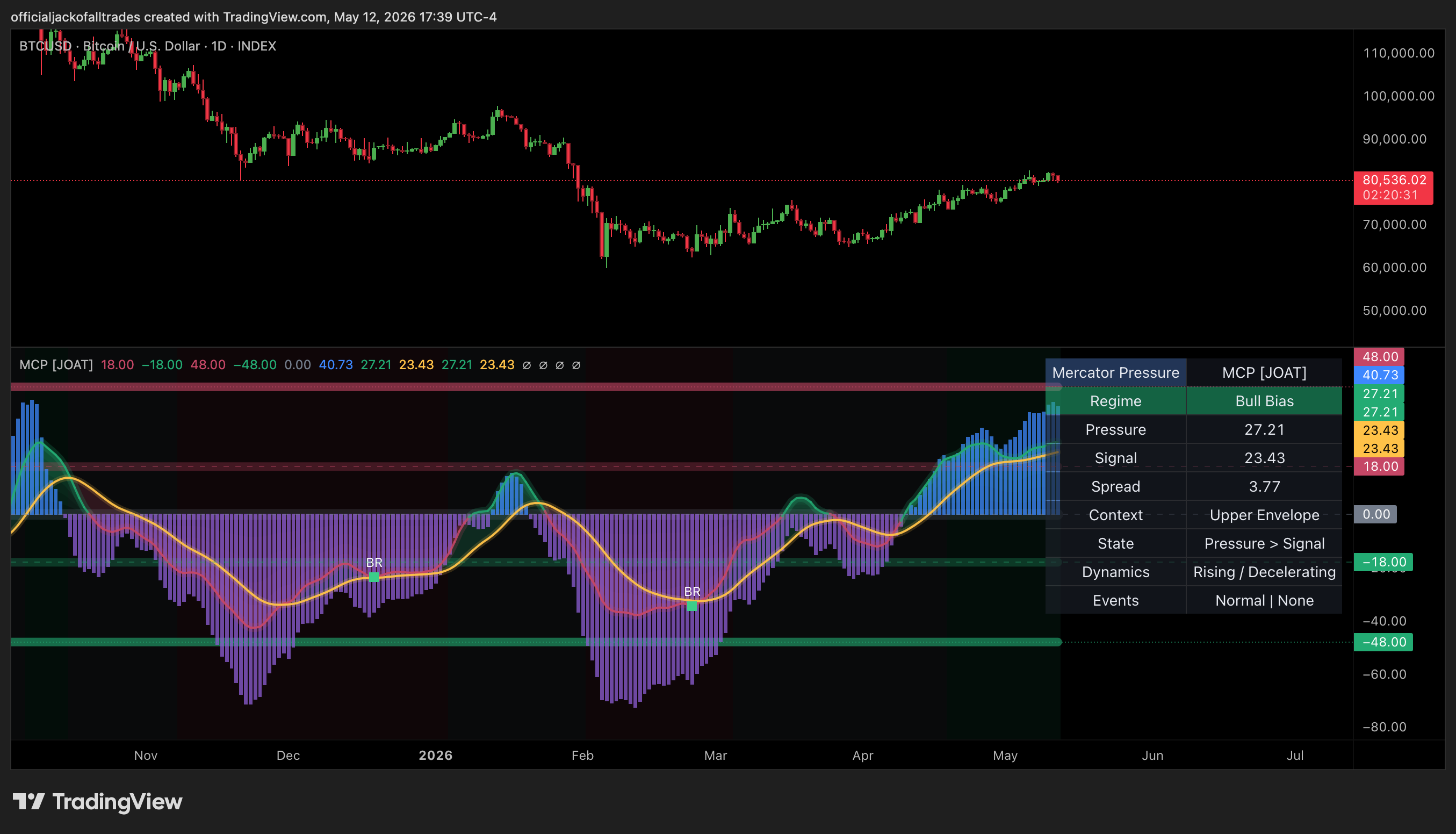Click the Mar label on the time axis
The image size is (1456, 834).
click(715, 755)
